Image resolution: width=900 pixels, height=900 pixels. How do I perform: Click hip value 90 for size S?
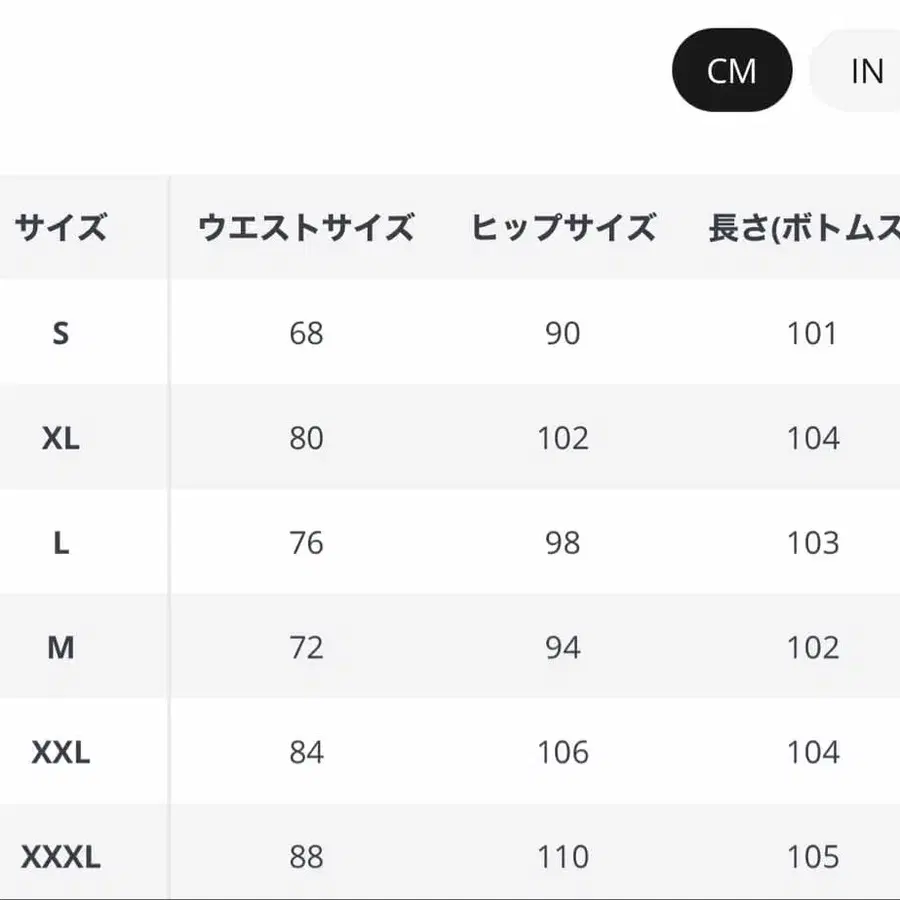click(x=563, y=334)
